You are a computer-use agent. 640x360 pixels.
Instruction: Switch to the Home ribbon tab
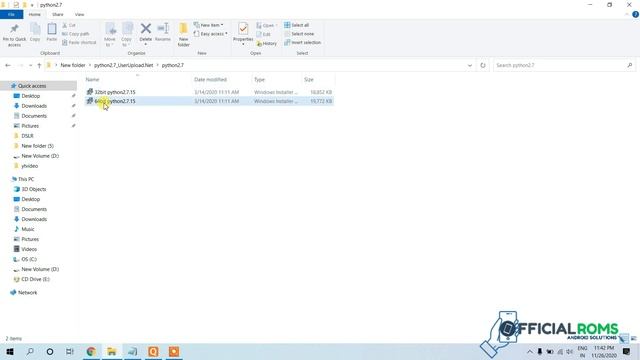click(x=35, y=14)
